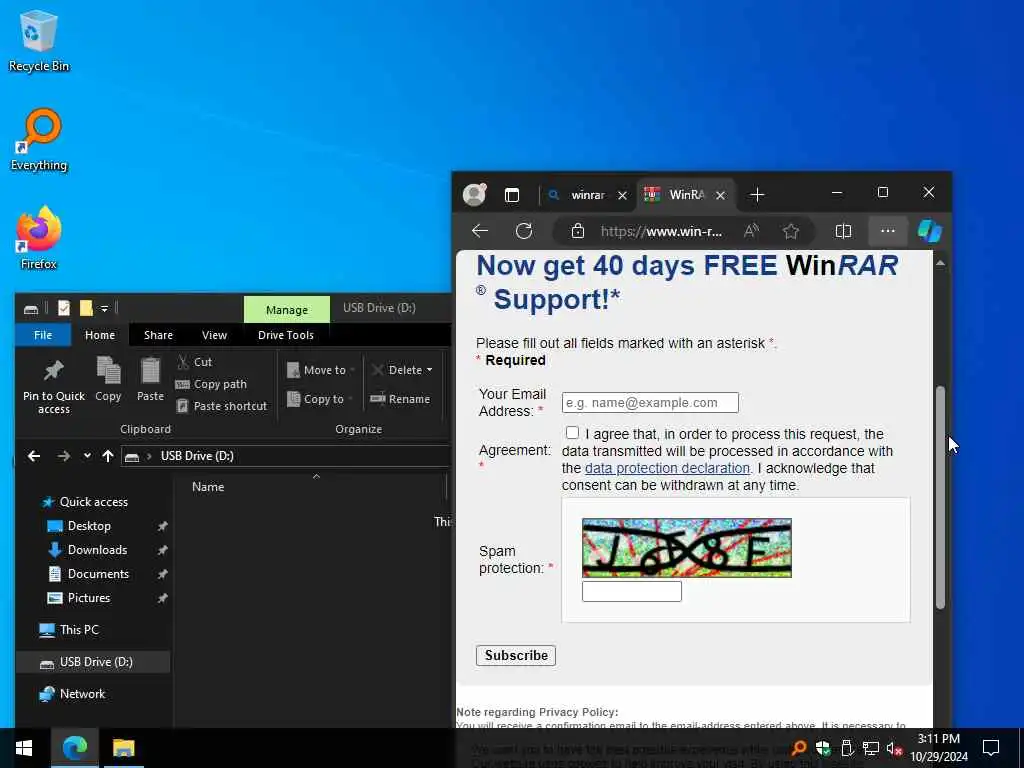Screen dimensions: 1024x768
Task: Switch to the Home ribbon tab
Action: coord(100,335)
